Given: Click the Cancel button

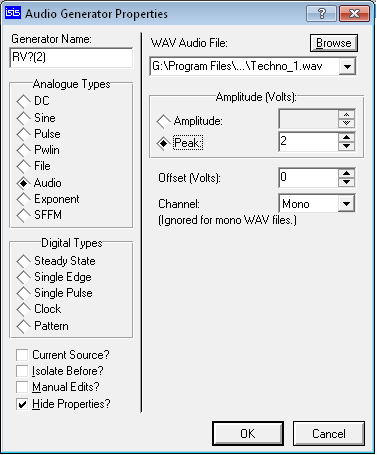Looking at the screenshot, I should point(329,433).
